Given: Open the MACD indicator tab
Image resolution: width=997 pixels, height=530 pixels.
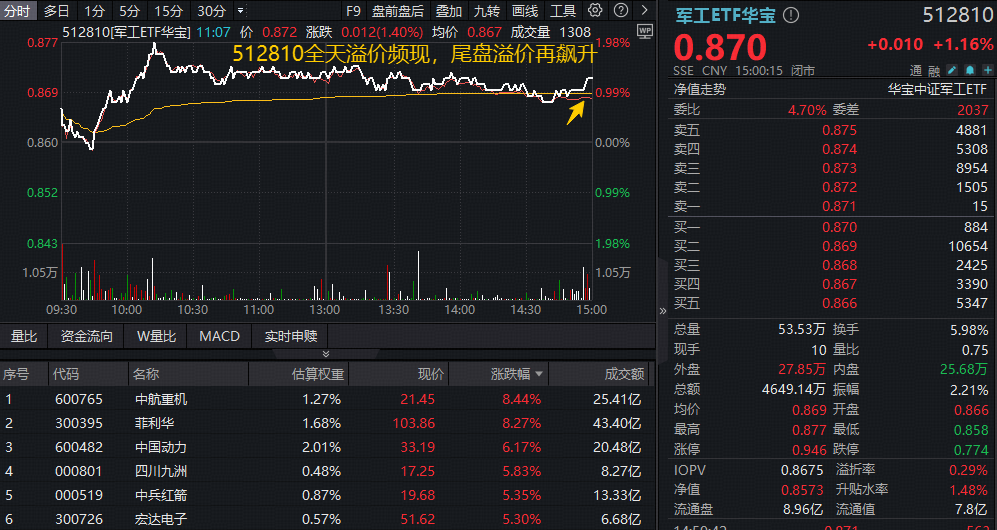Looking at the screenshot, I should (x=219, y=336).
